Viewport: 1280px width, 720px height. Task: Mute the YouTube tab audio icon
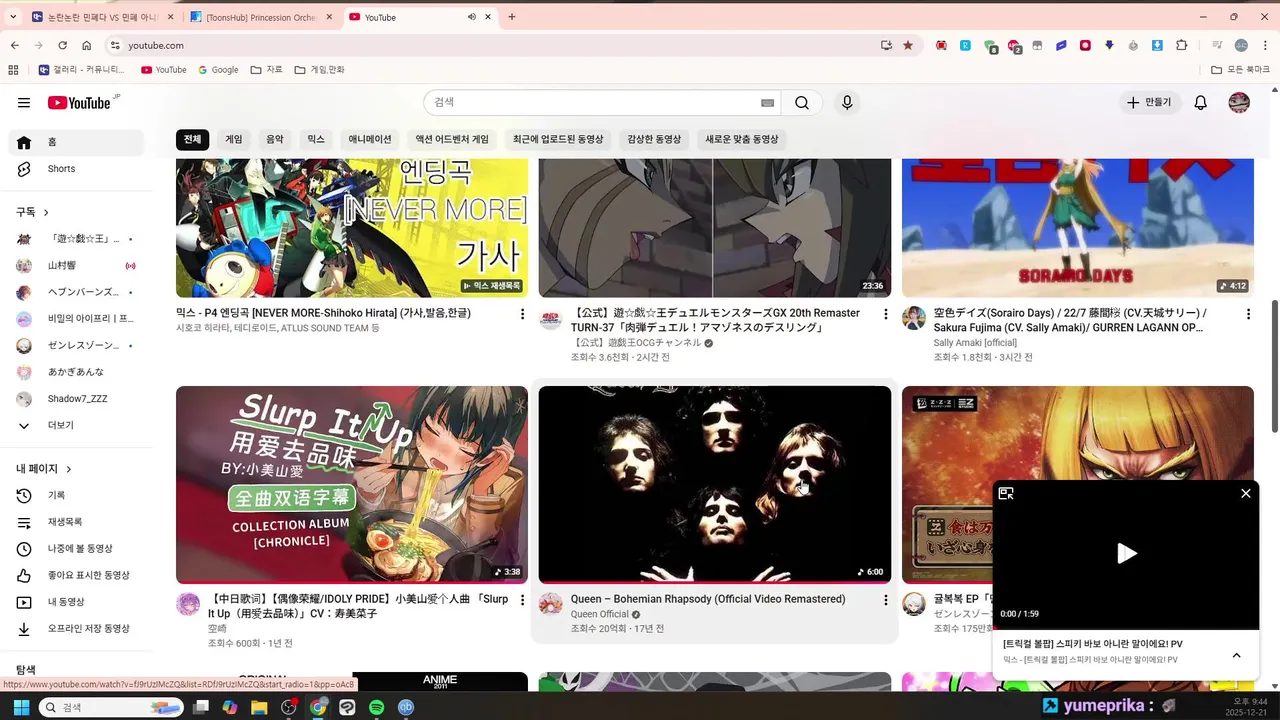pyautogui.click(x=472, y=17)
